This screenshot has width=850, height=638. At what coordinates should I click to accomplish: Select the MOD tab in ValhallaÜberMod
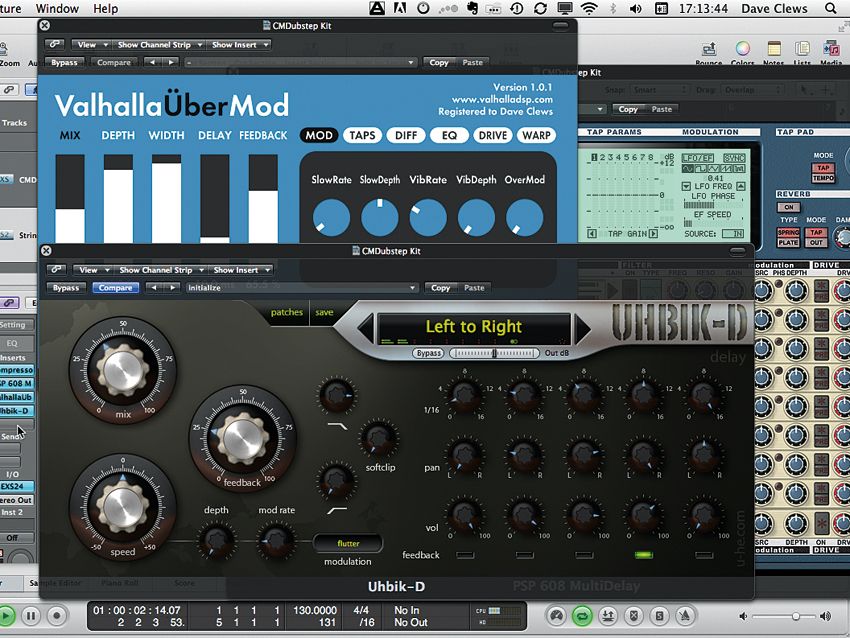[x=319, y=135]
